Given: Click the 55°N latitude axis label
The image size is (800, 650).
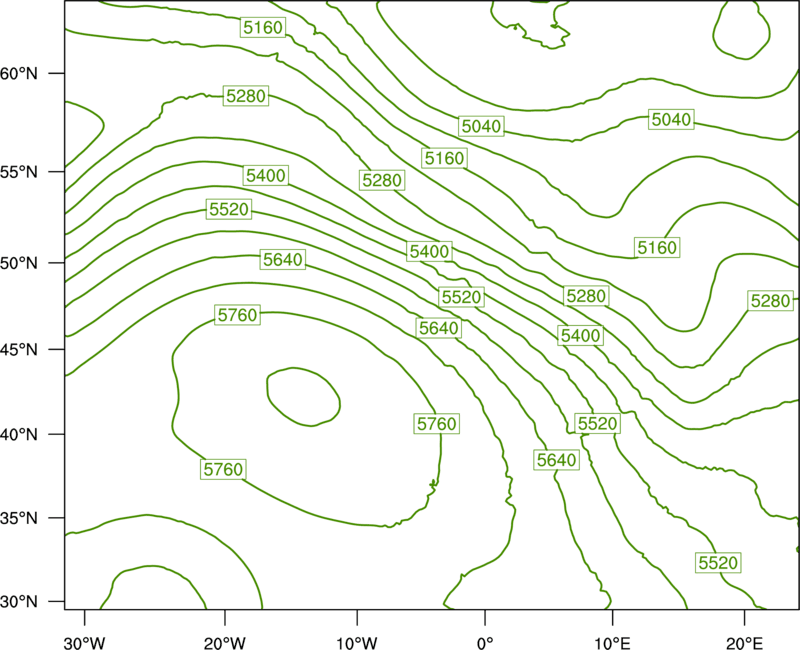Looking at the screenshot, I should [x=19, y=172].
